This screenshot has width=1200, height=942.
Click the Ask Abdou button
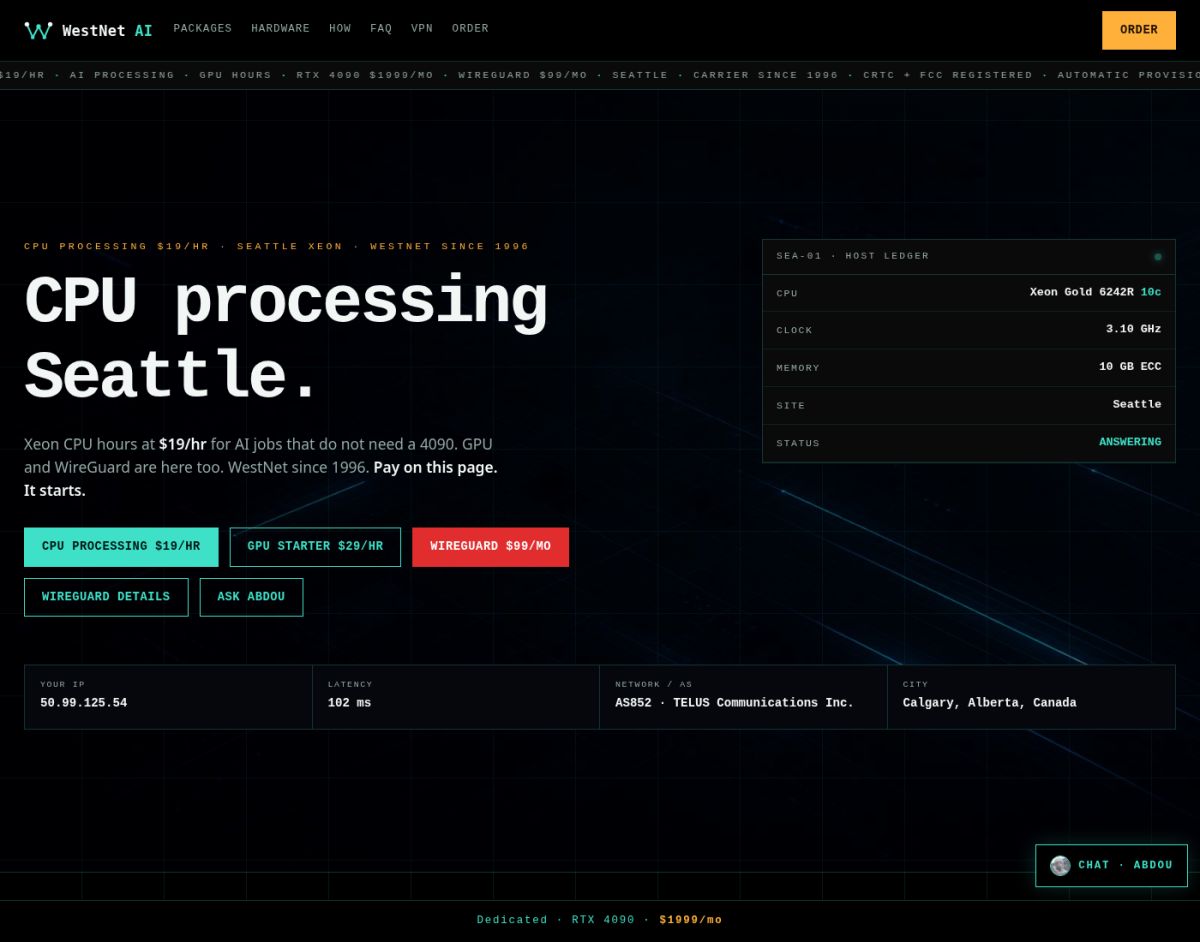(251, 597)
